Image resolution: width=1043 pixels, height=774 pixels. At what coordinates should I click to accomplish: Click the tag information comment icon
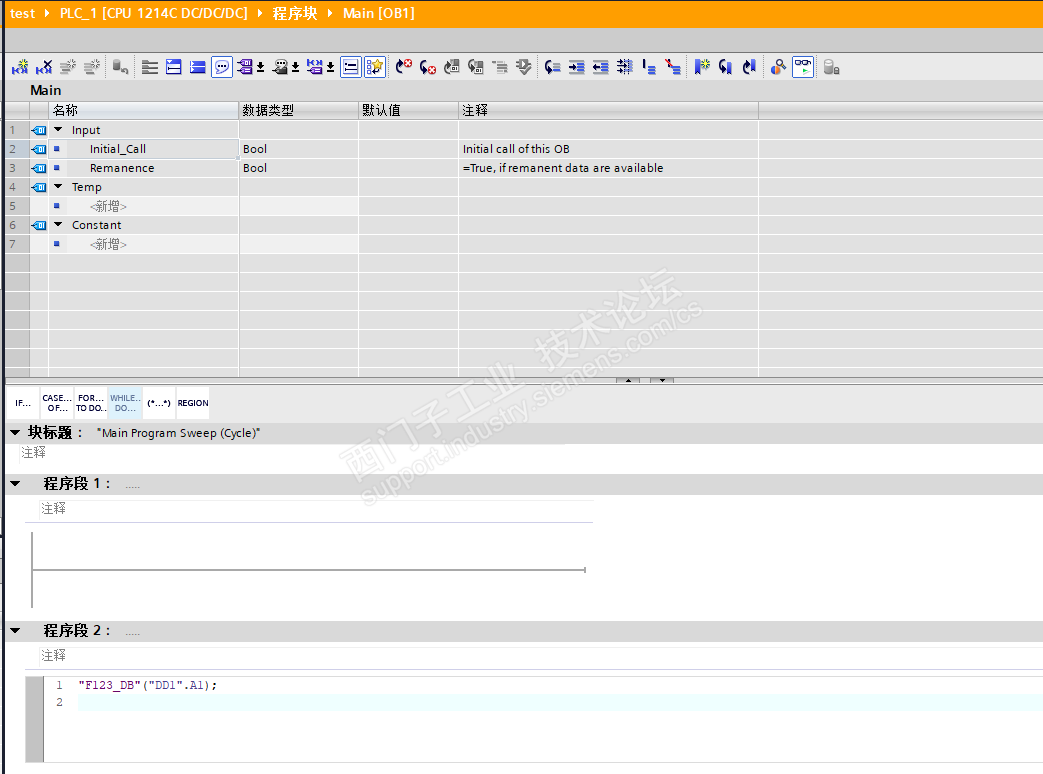(x=280, y=67)
